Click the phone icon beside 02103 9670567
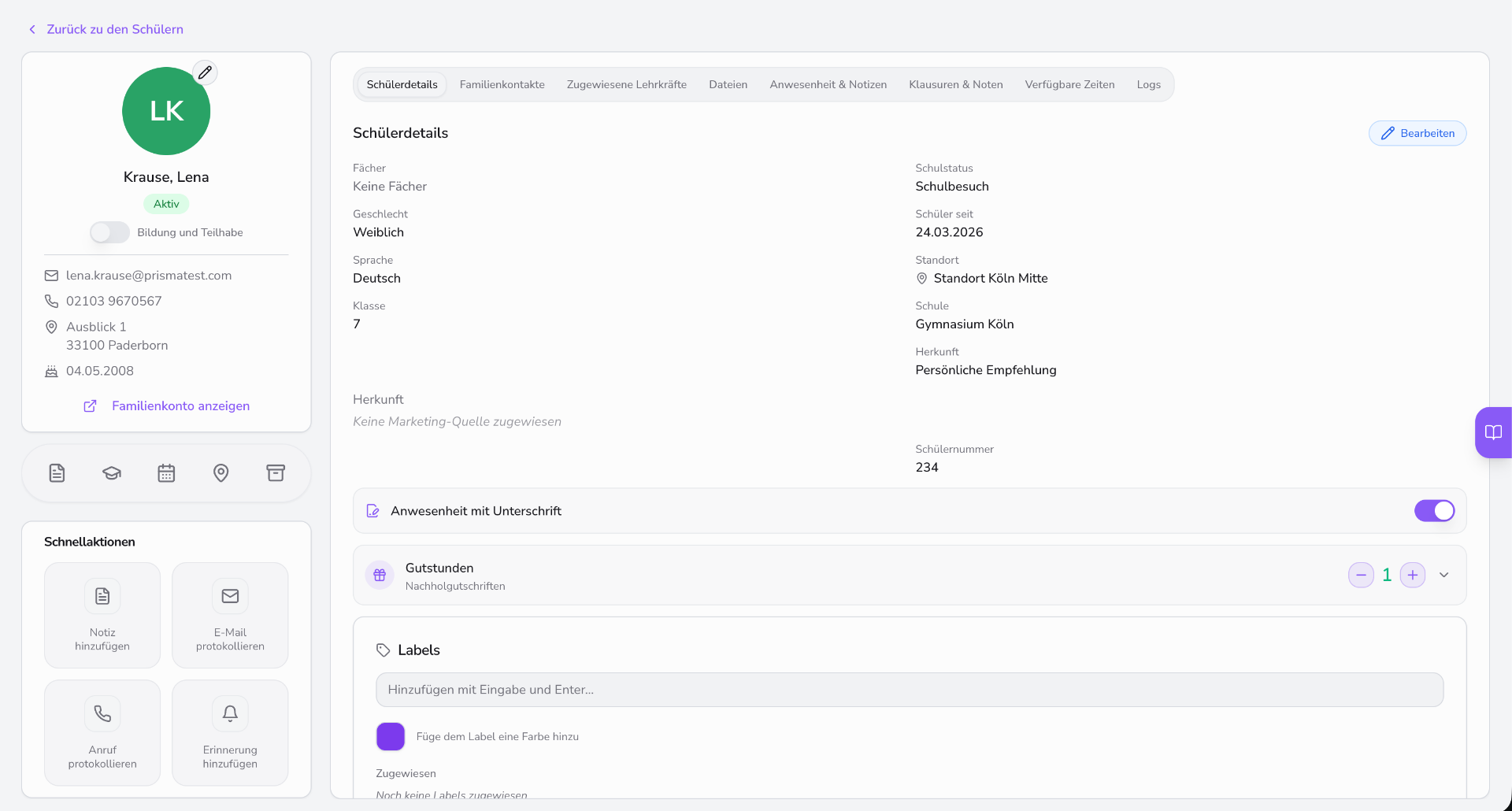 pos(51,301)
